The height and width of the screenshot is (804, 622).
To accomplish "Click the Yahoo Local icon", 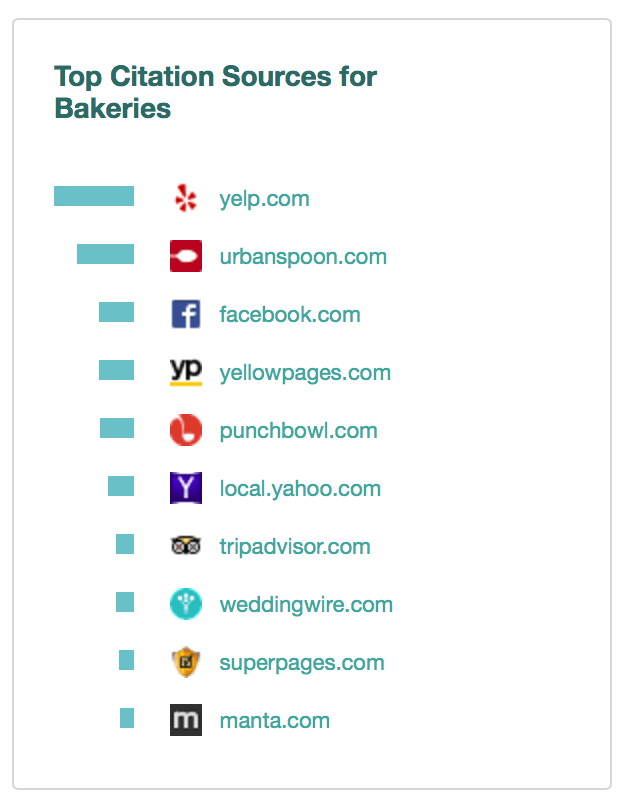I will click(186, 488).
